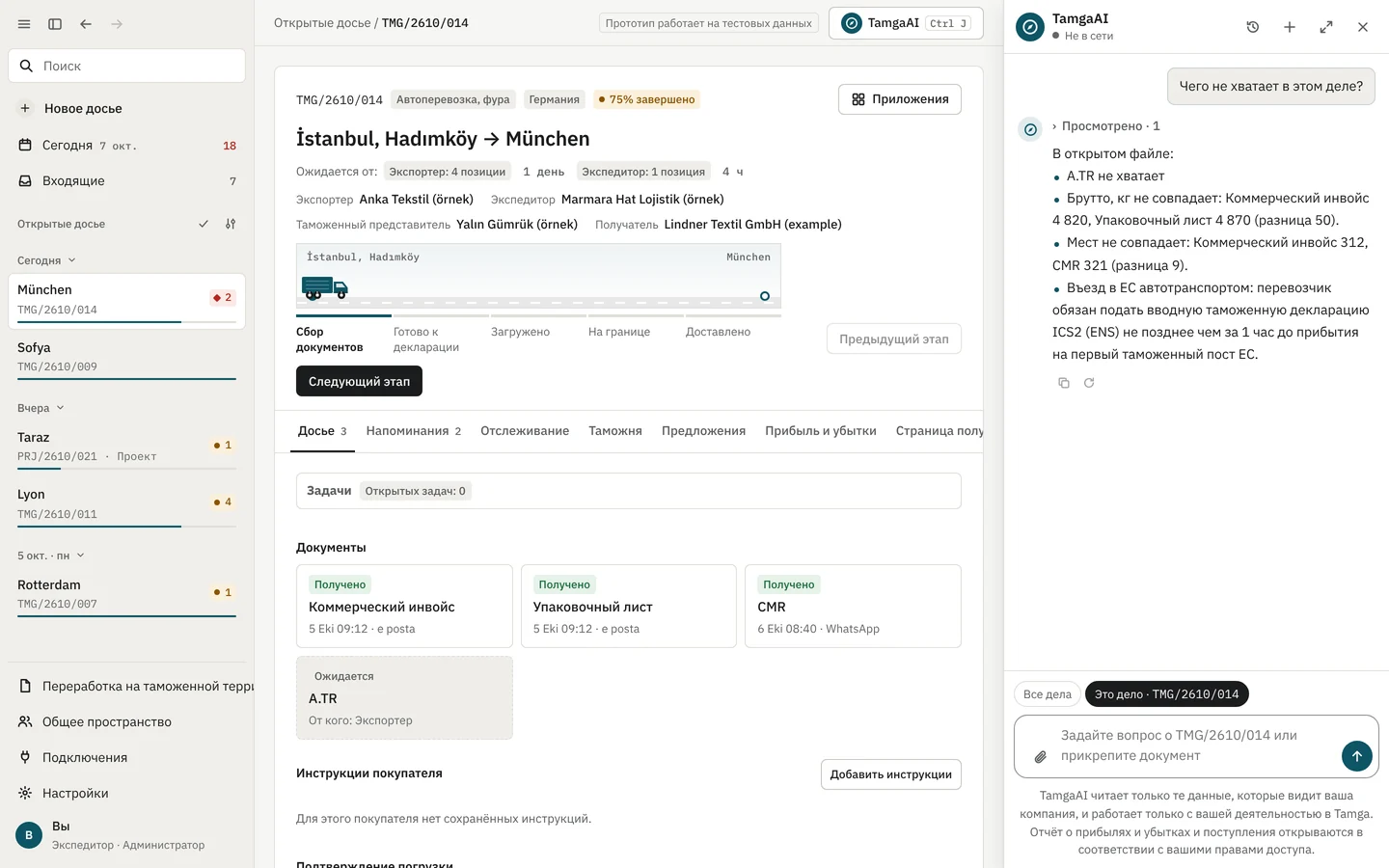Copy the assistant's answer
This screenshot has width=1389, height=868.
[1064, 383]
